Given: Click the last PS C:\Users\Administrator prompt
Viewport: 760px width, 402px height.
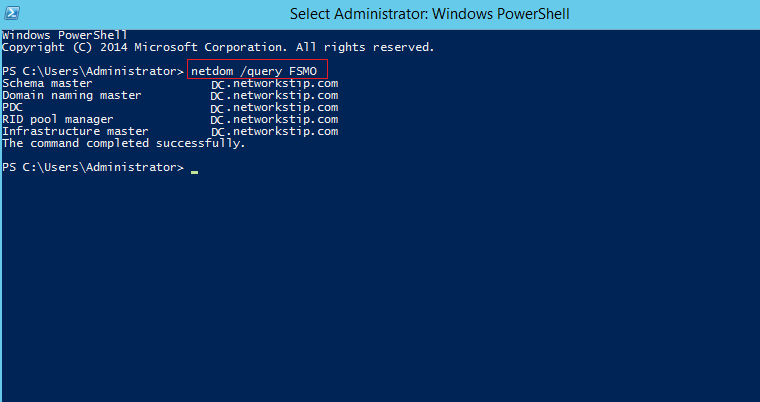Looking at the screenshot, I should click(x=92, y=167).
